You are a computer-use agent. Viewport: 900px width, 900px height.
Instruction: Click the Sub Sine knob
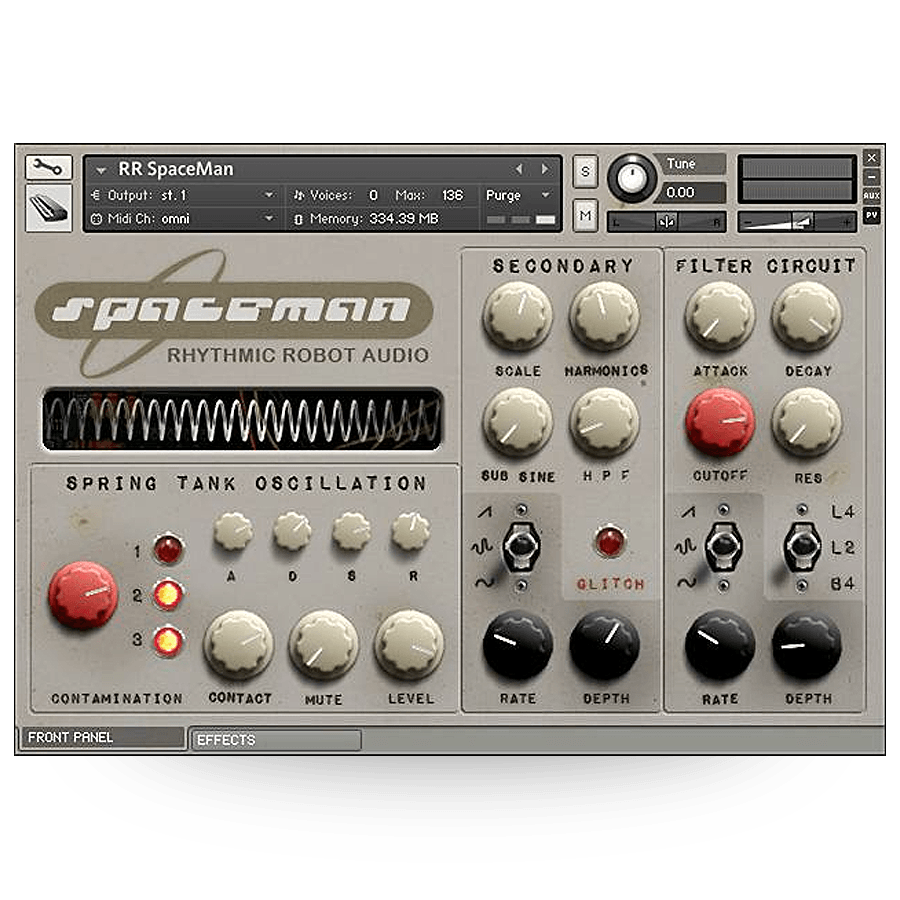tap(518, 423)
